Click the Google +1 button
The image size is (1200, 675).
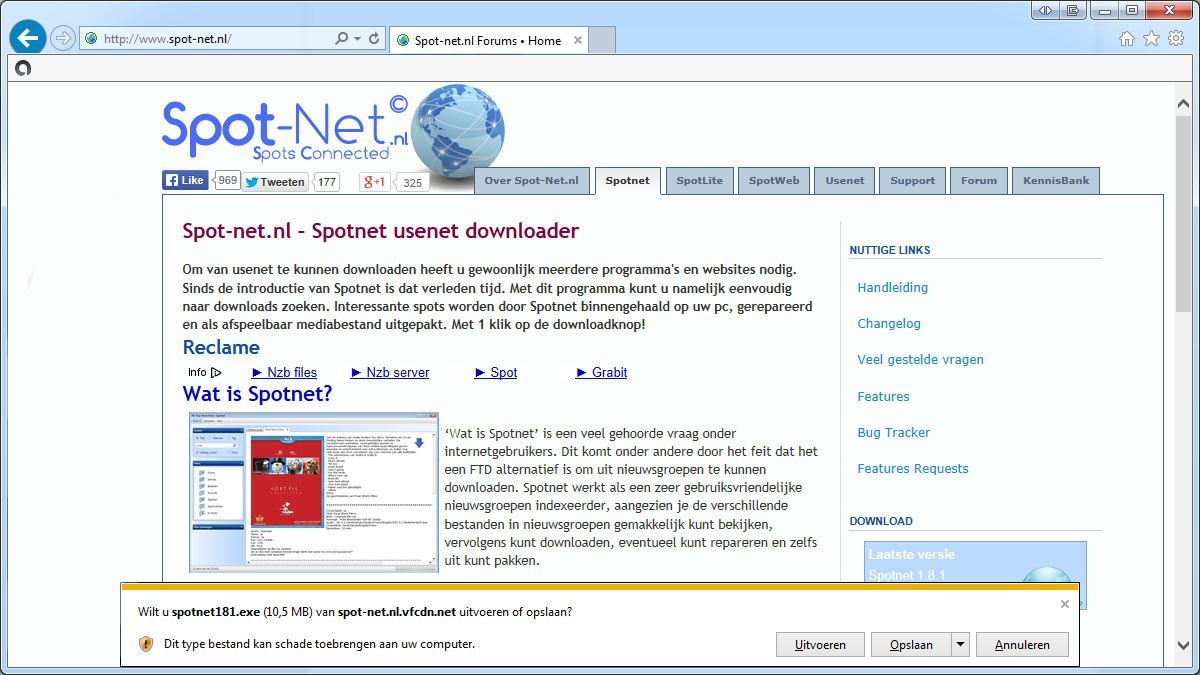tap(375, 182)
